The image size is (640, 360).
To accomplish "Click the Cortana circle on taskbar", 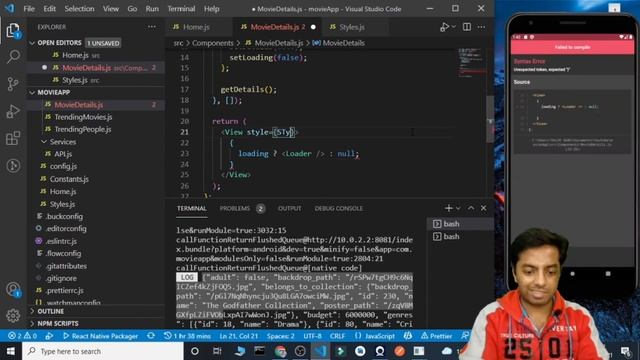I will click(x=195, y=351).
